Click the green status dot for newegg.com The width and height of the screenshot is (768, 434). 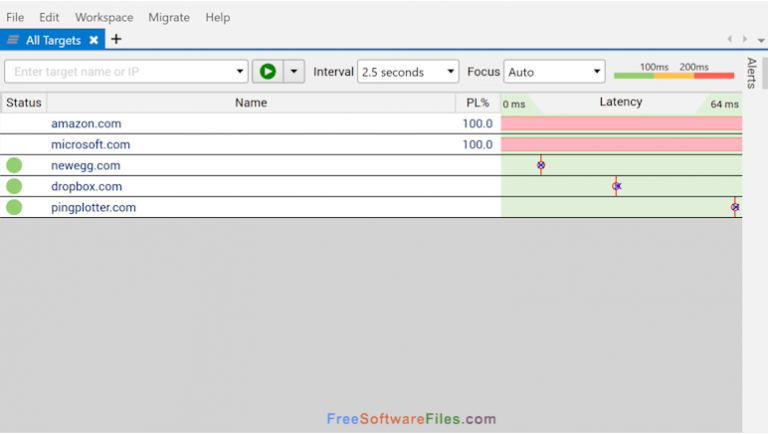(x=14, y=166)
